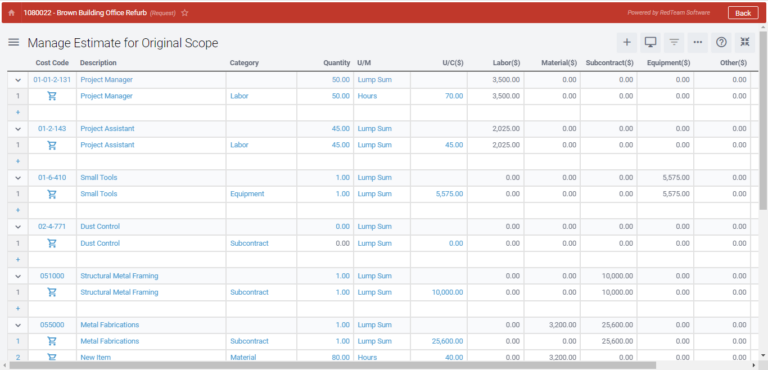Viewport: 768px width, 370px height.
Task: Collapse the 055000 Metal Fabrications group
Action: coord(18,325)
